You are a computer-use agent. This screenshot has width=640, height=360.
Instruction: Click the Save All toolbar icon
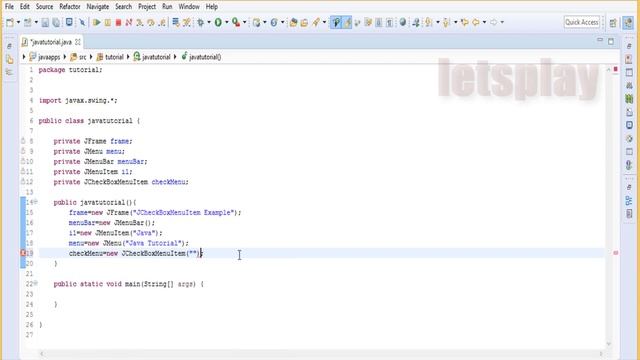point(56,22)
